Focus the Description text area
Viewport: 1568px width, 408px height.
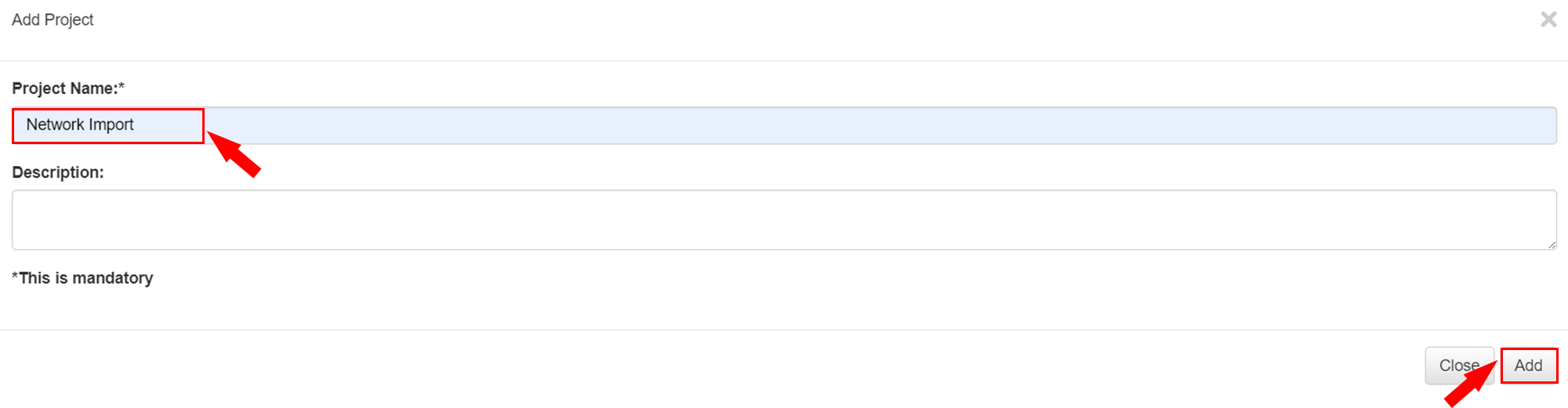[784, 220]
